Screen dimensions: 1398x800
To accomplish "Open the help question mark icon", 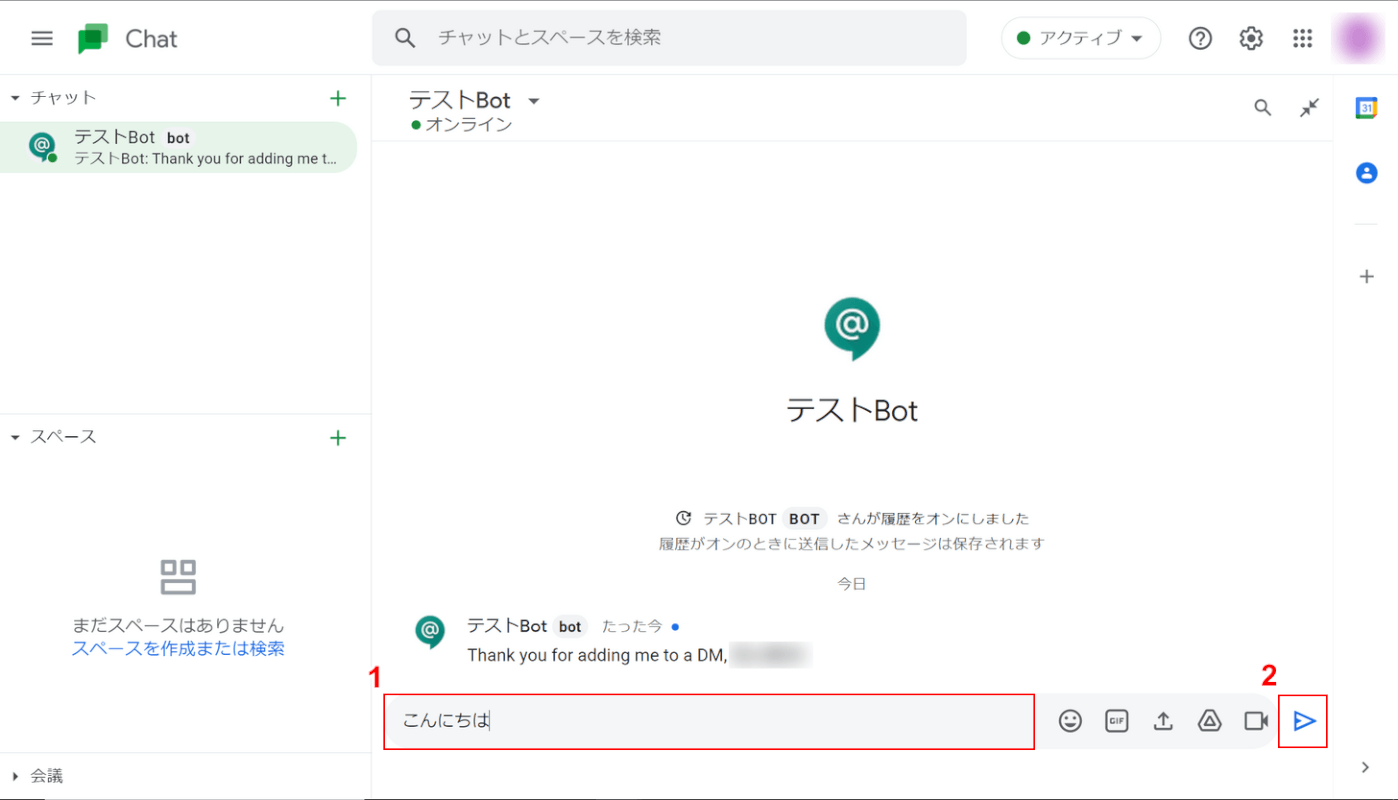I will tap(1200, 38).
